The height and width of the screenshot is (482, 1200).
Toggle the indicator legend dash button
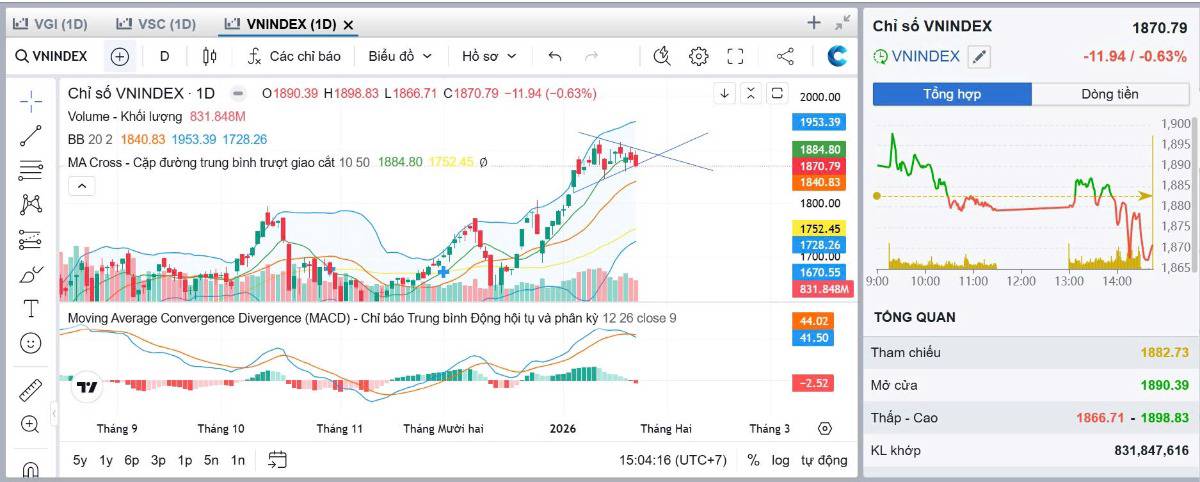click(x=237, y=93)
